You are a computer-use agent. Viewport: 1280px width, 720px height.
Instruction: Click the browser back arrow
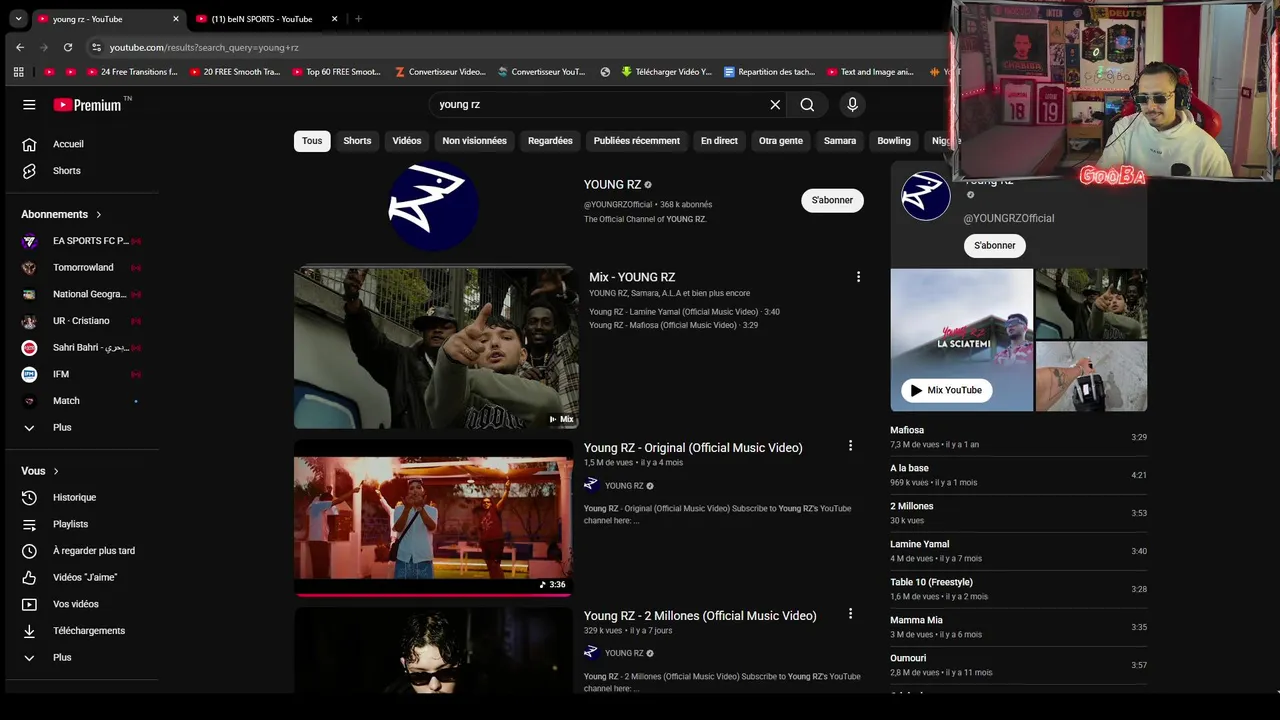(20, 47)
